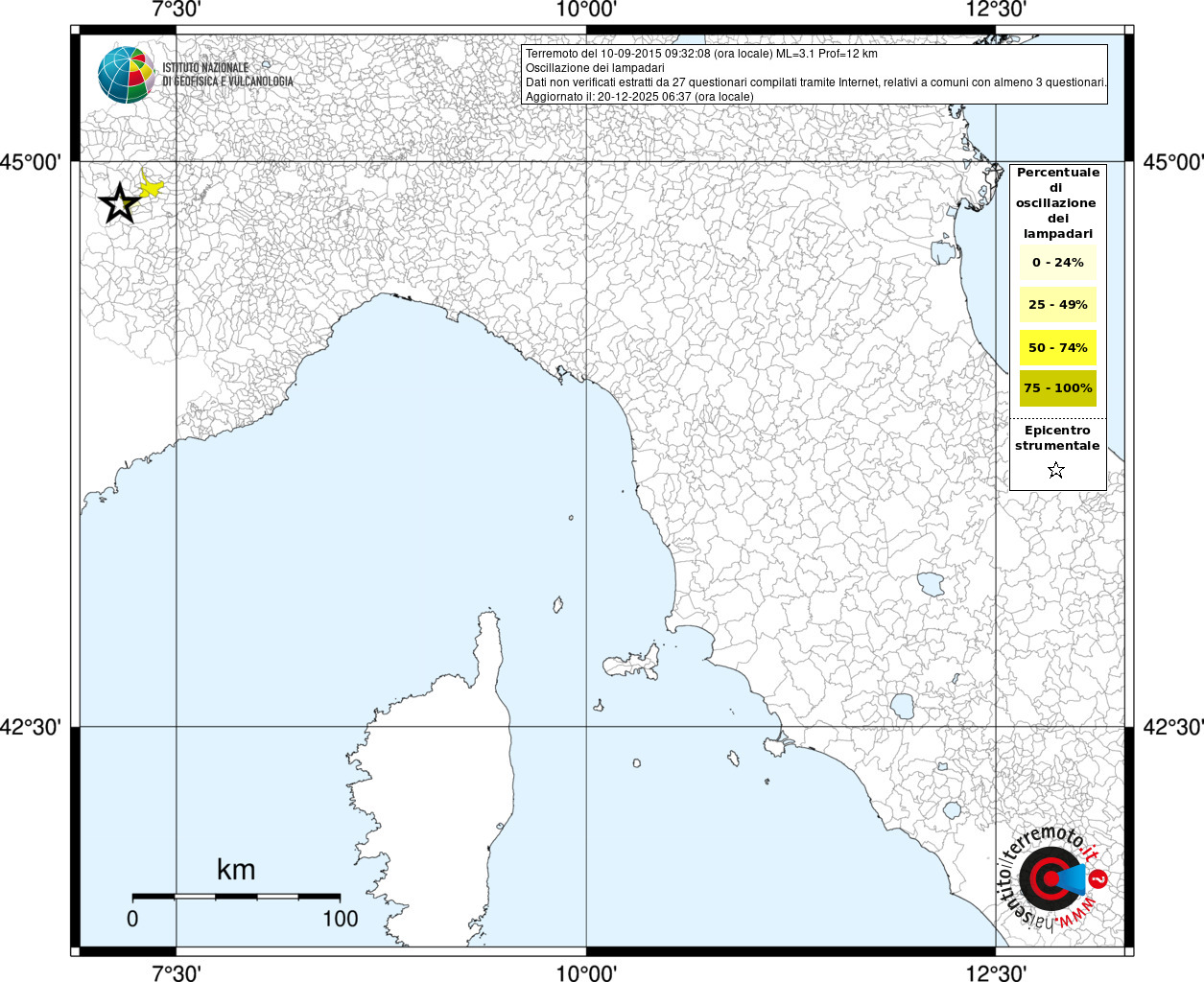Click the bottom 12°30' longitude label

point(996,972)
